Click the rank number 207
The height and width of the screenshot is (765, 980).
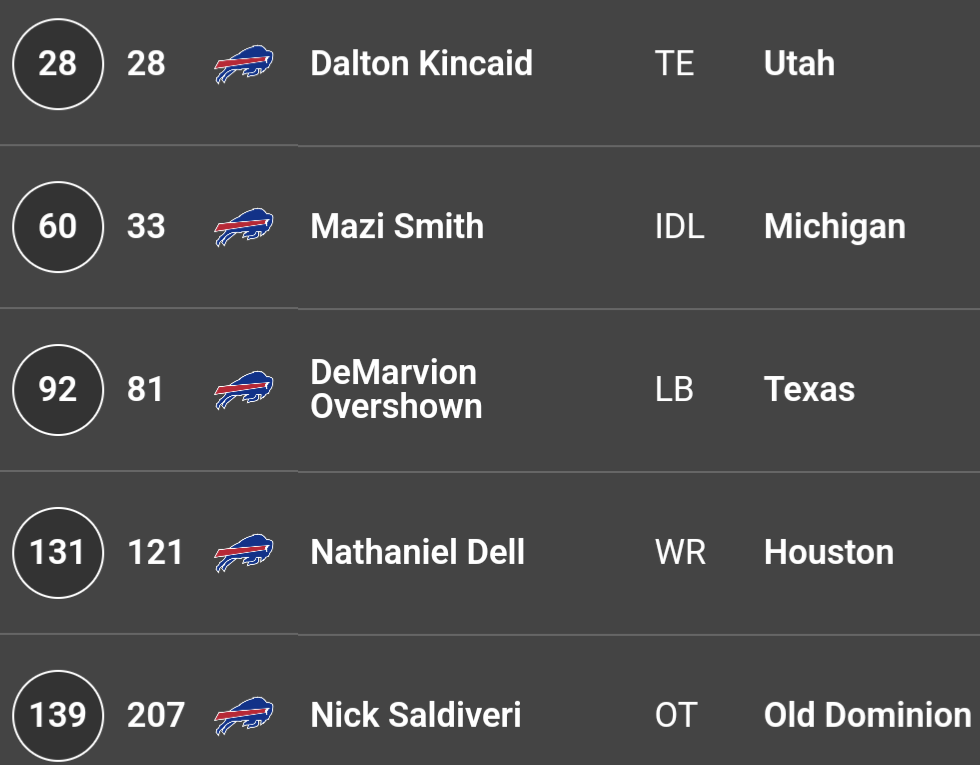click(x=156, y=715)
